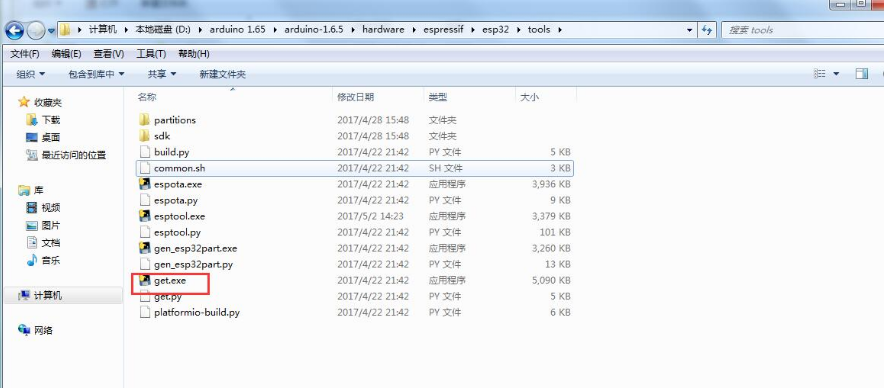
Task: Open the view options dropdown arrow
Action: (836, 74)
